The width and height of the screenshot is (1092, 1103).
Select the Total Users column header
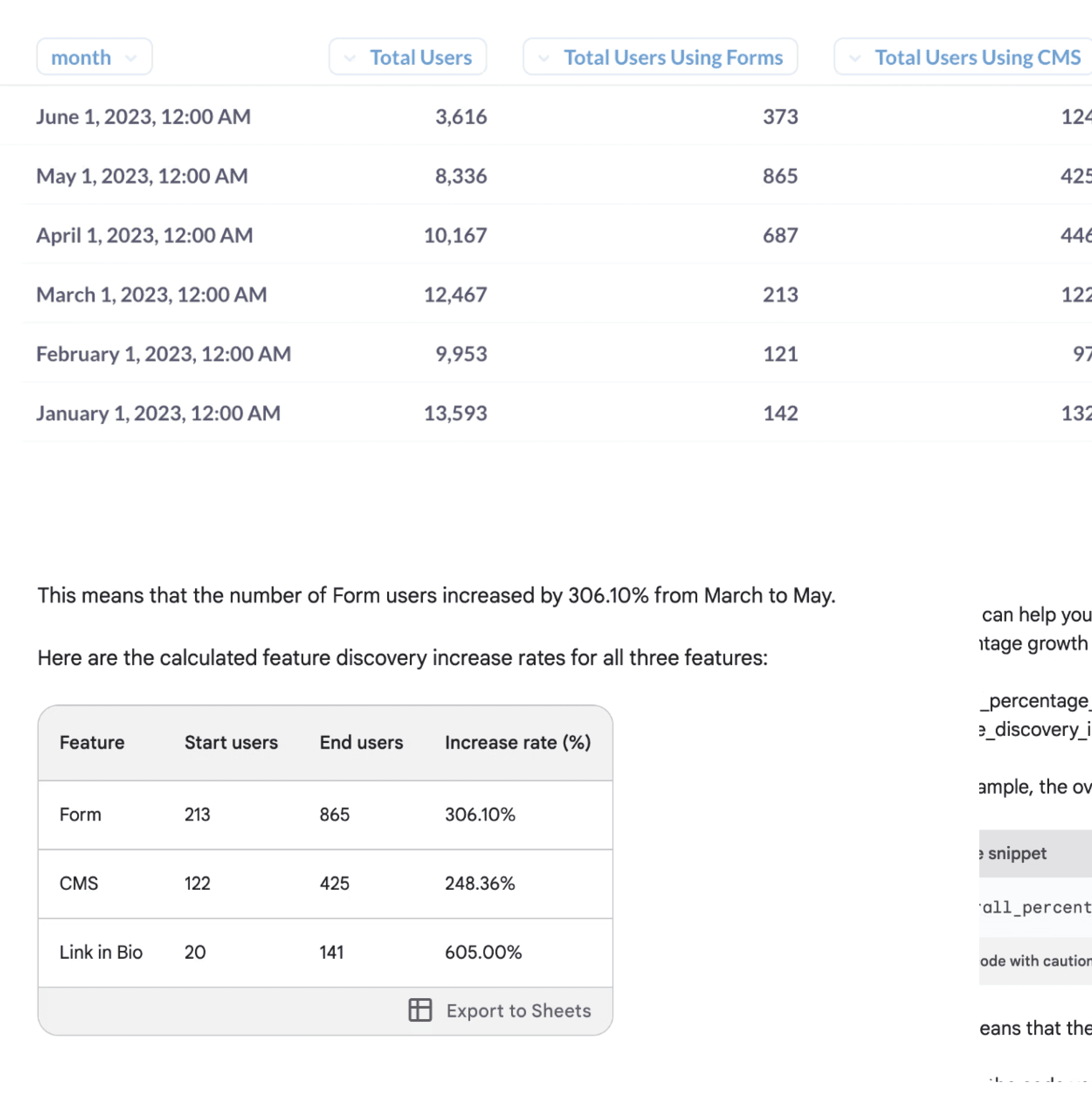pos(420,57)
